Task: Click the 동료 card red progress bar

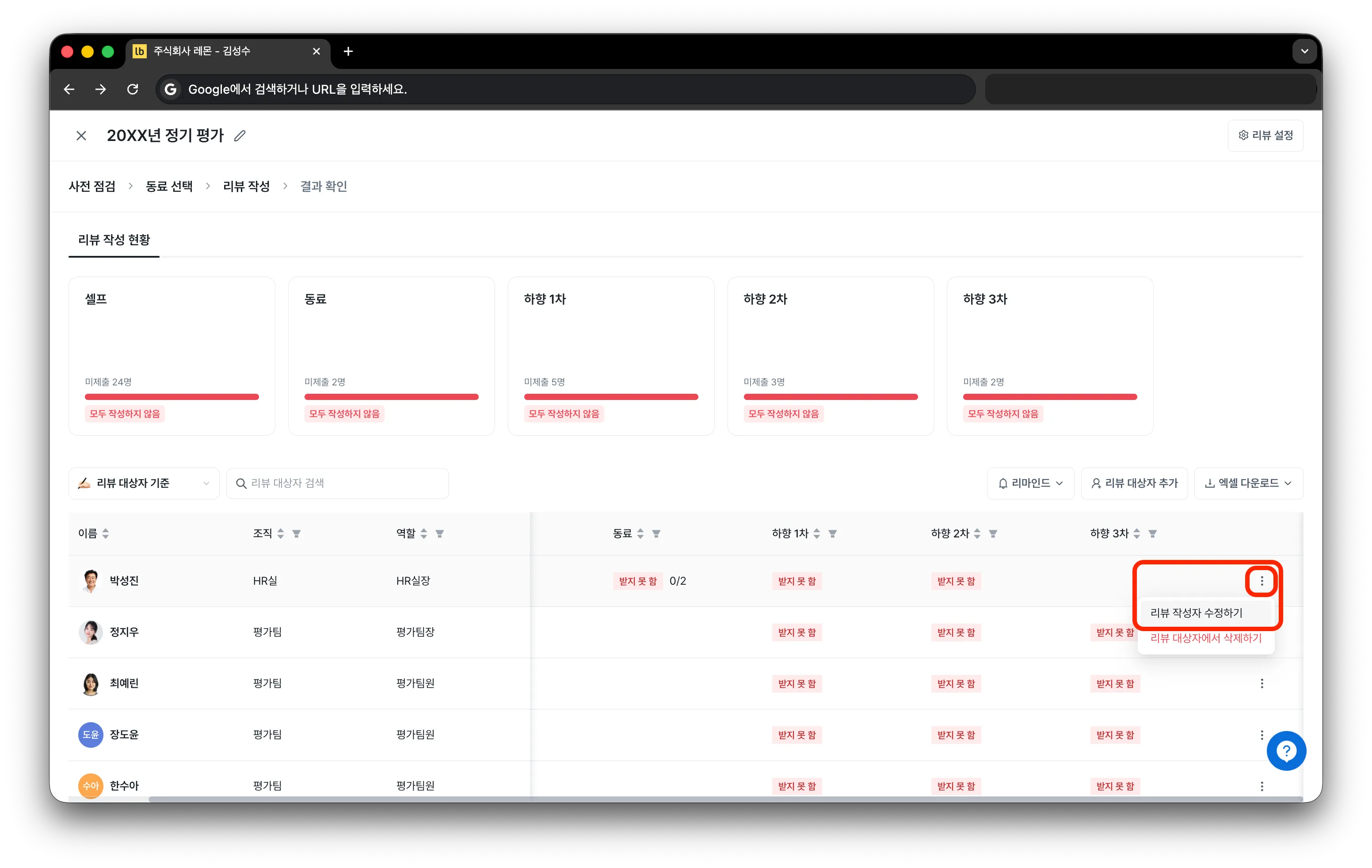Action: tap(392, 397)
